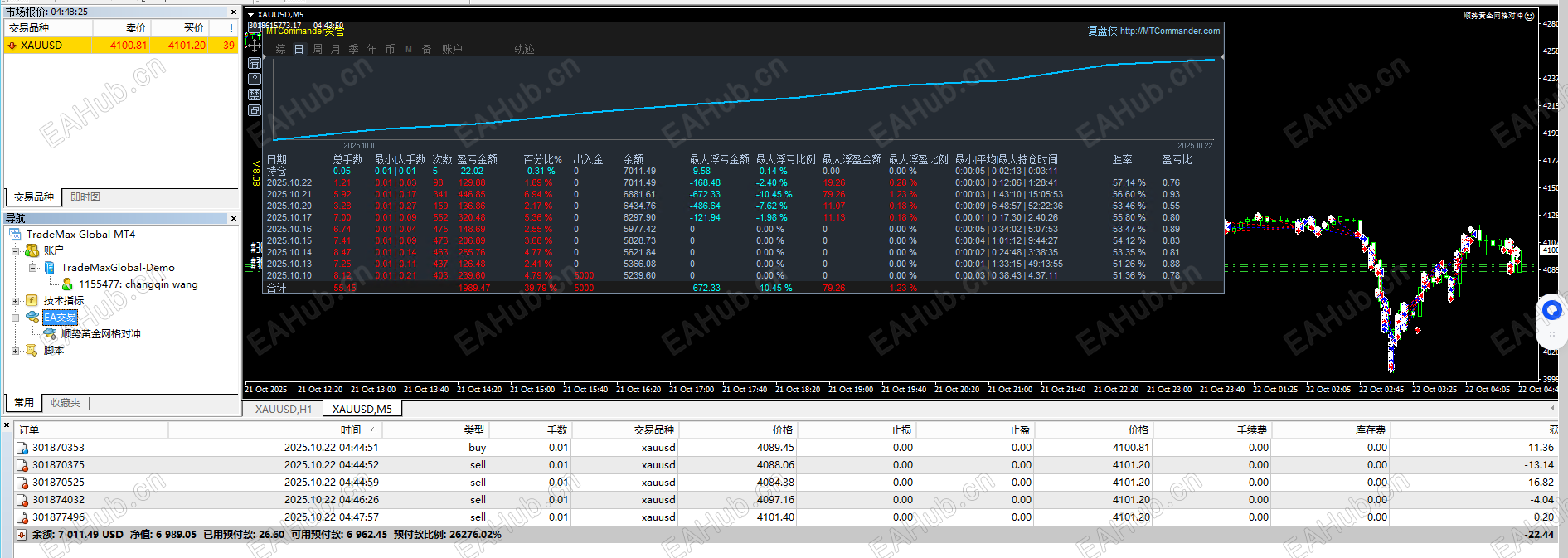Click the EA交易 expert advisor hat icon
The image size is (1568, 558).
(32, 317)
